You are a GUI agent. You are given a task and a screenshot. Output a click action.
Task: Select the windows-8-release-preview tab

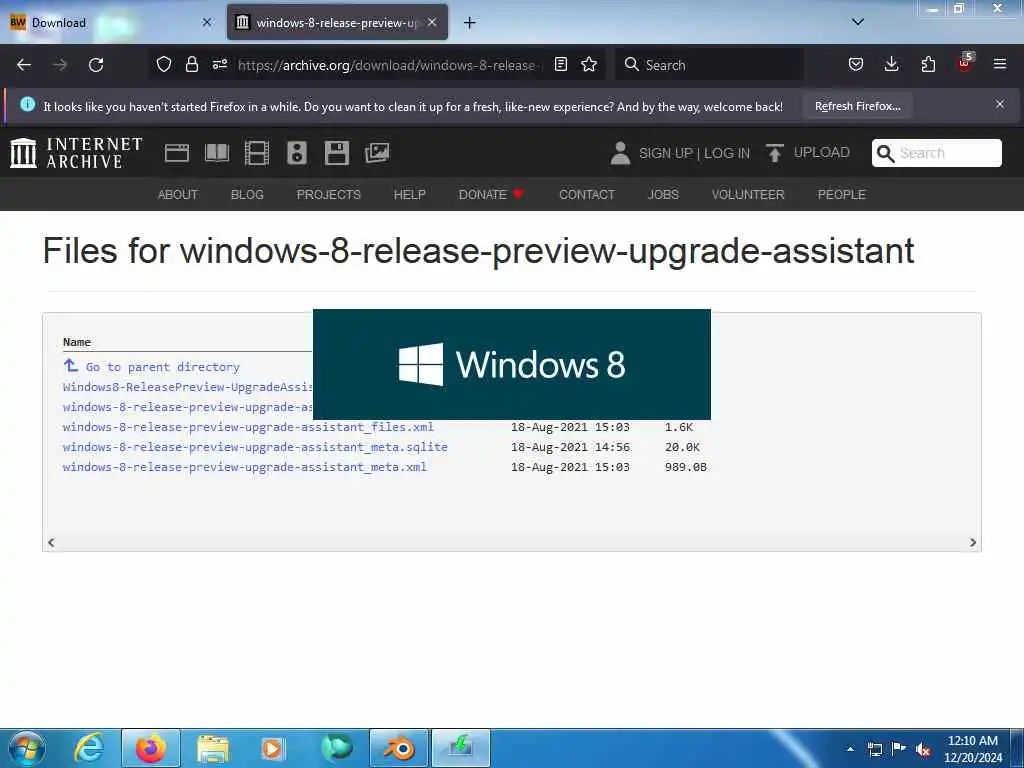click(x=338, y=23)
